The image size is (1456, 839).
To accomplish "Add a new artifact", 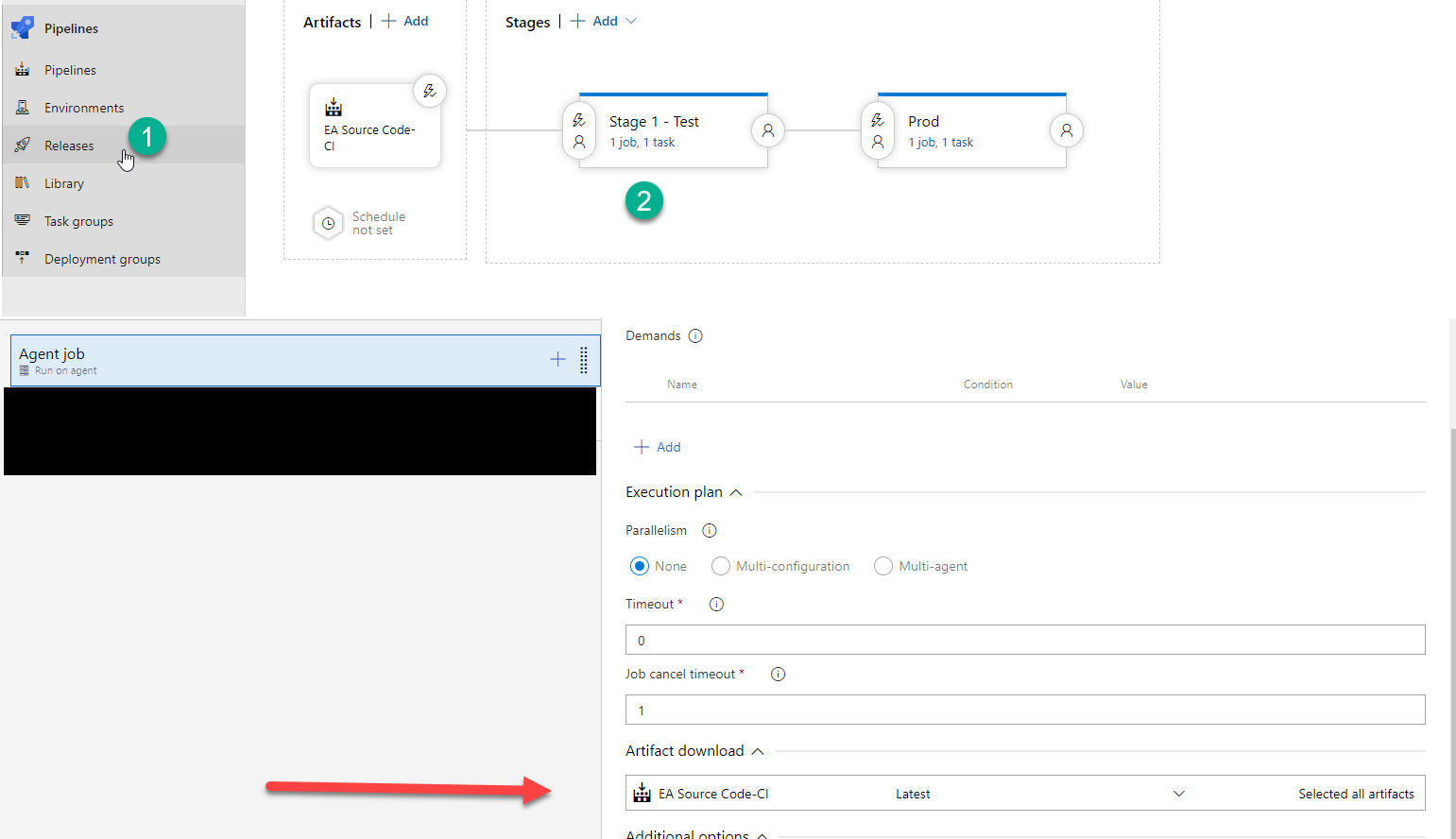I will [405, 21].
